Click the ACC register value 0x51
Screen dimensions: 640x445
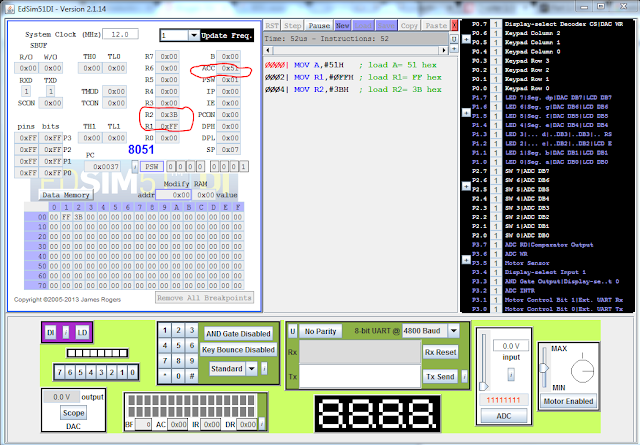pyautogui.click(x=228, y=68)
